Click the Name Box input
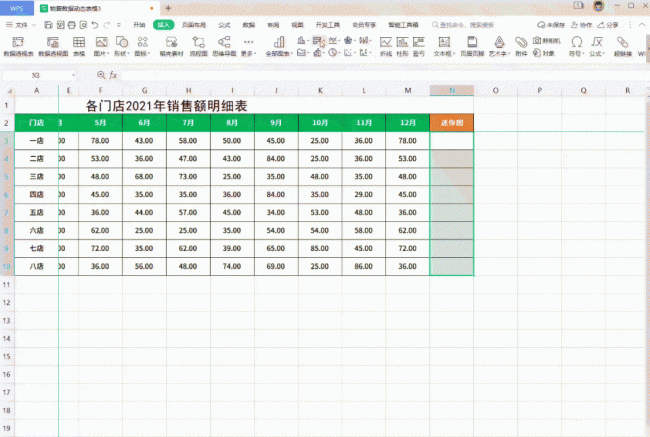 pyautogui.click(x=36, y=75)
